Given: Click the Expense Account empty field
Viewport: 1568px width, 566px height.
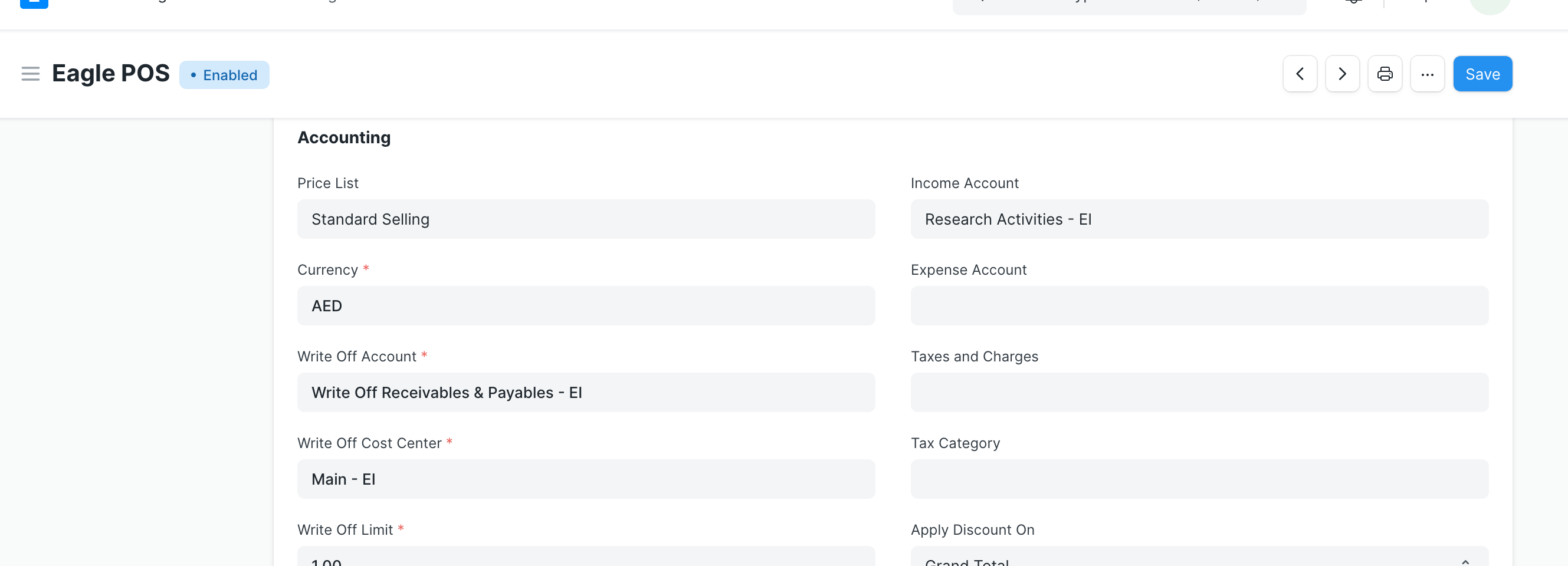Looking at the screenshot, I should point(1199,305).
